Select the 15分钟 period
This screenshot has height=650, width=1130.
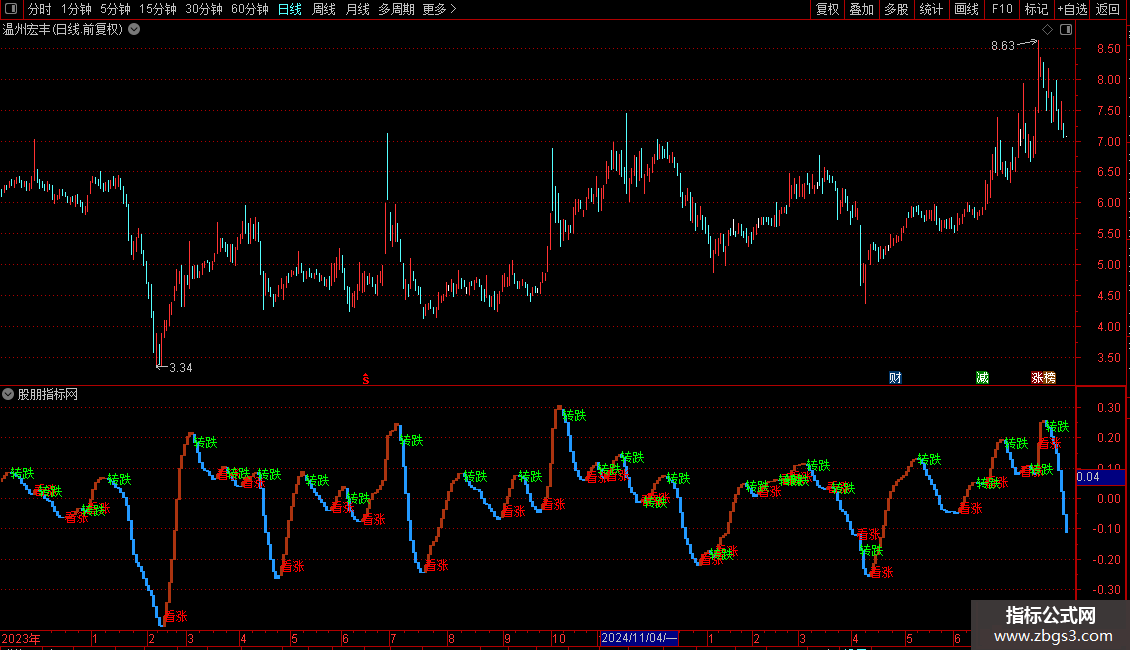pyautogui.click(x=158, y=9)
